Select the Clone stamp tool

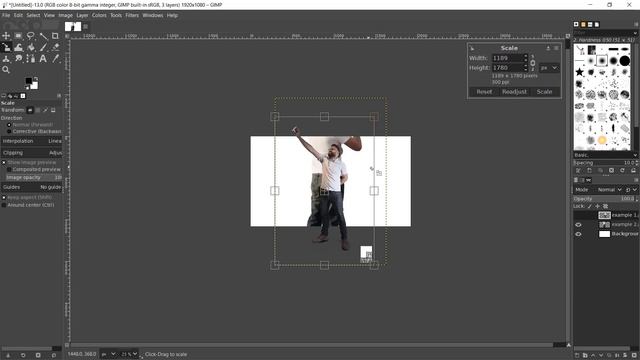(x=6, y=59)
